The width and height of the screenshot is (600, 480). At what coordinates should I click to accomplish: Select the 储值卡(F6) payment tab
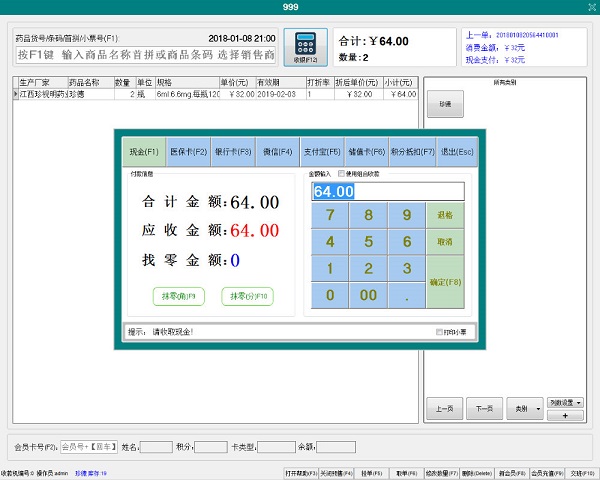[x=367, y=152]
